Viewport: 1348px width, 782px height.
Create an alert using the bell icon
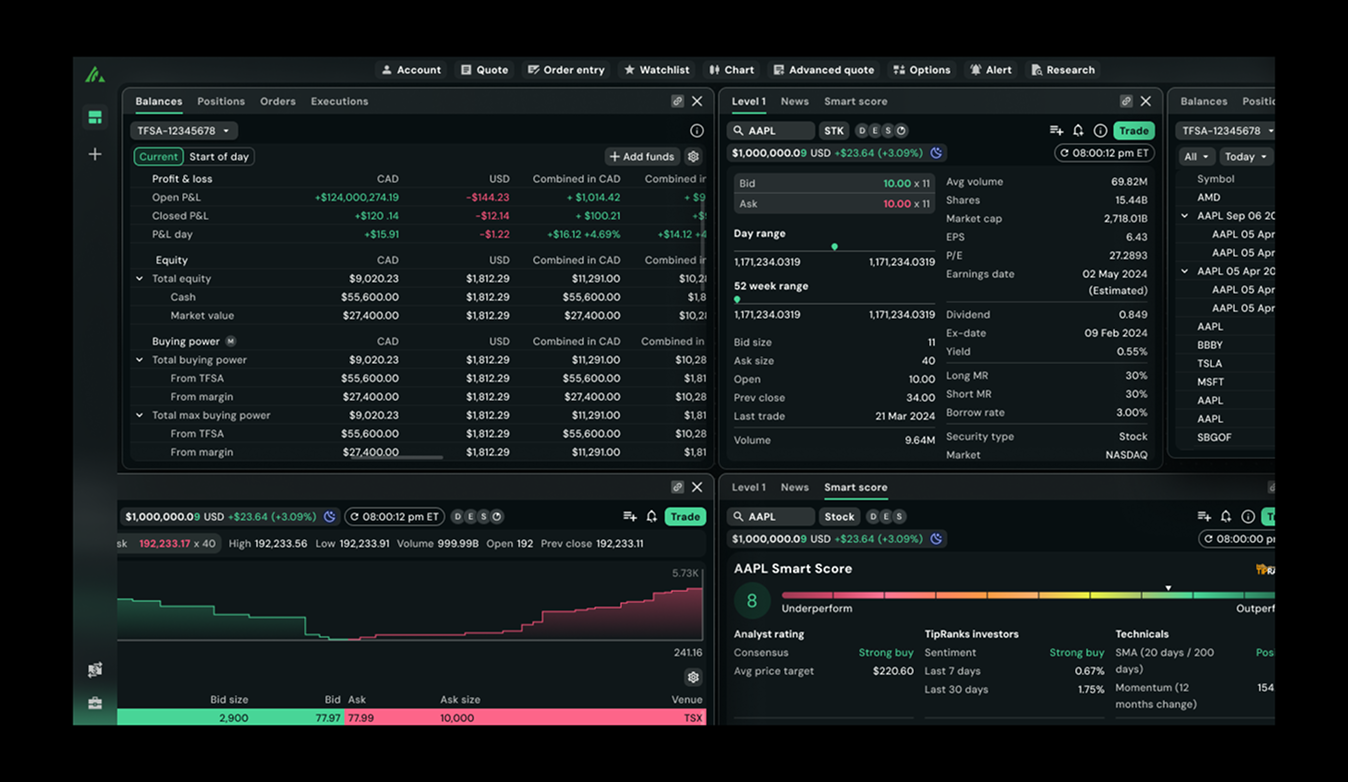point(1078,130)
